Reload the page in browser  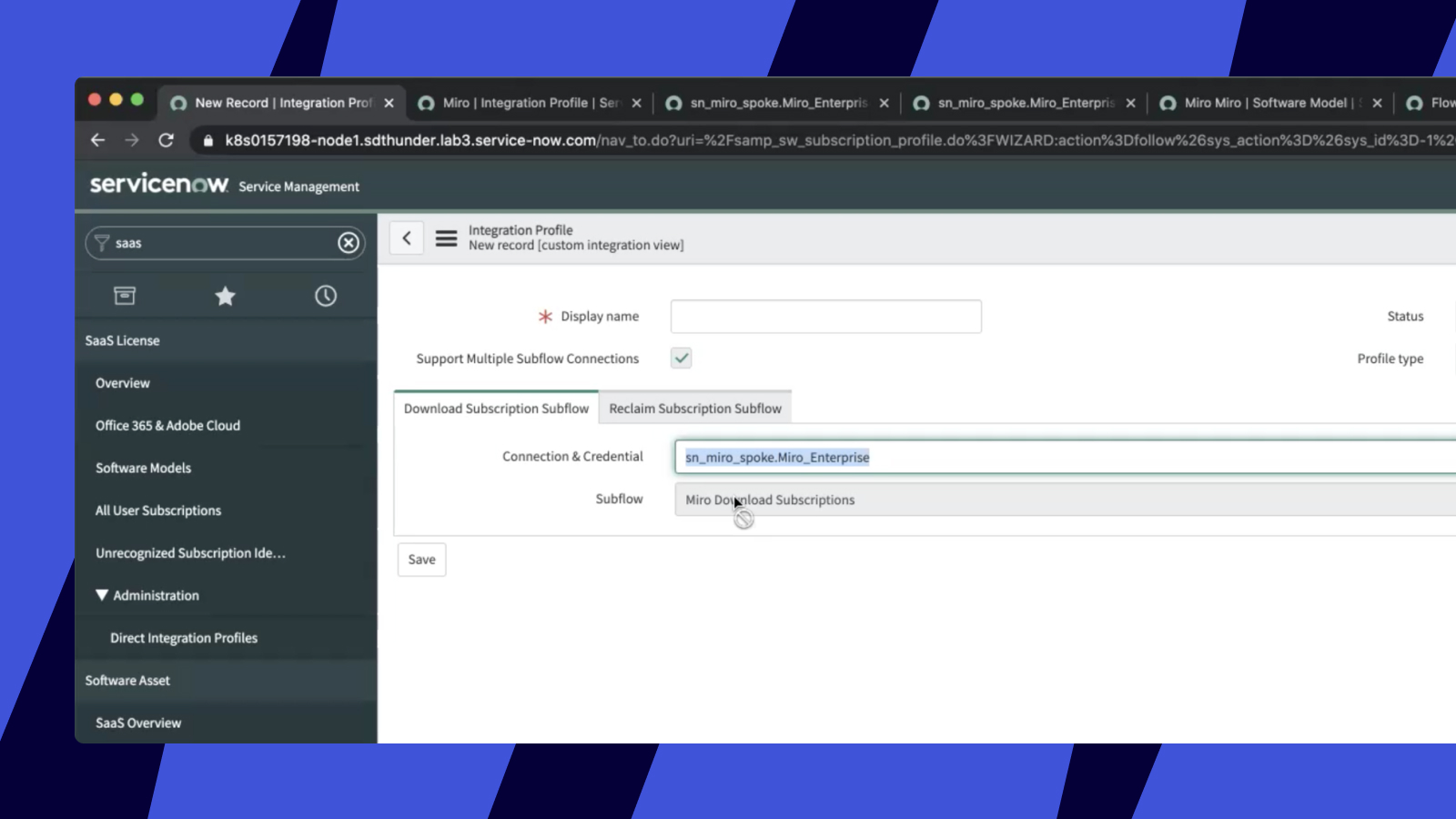point(166,140)
